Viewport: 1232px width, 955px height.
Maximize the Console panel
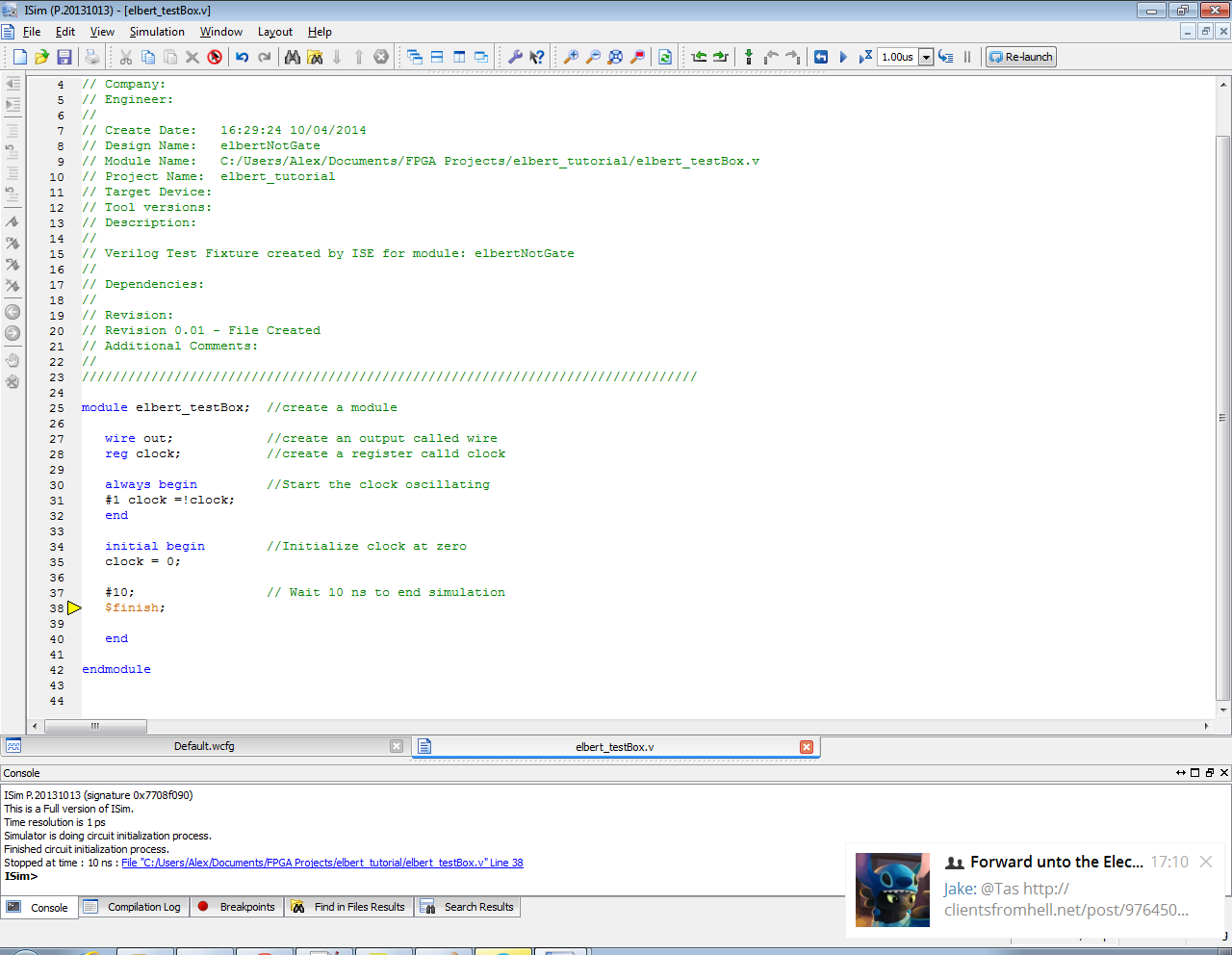pos(1195,773)
